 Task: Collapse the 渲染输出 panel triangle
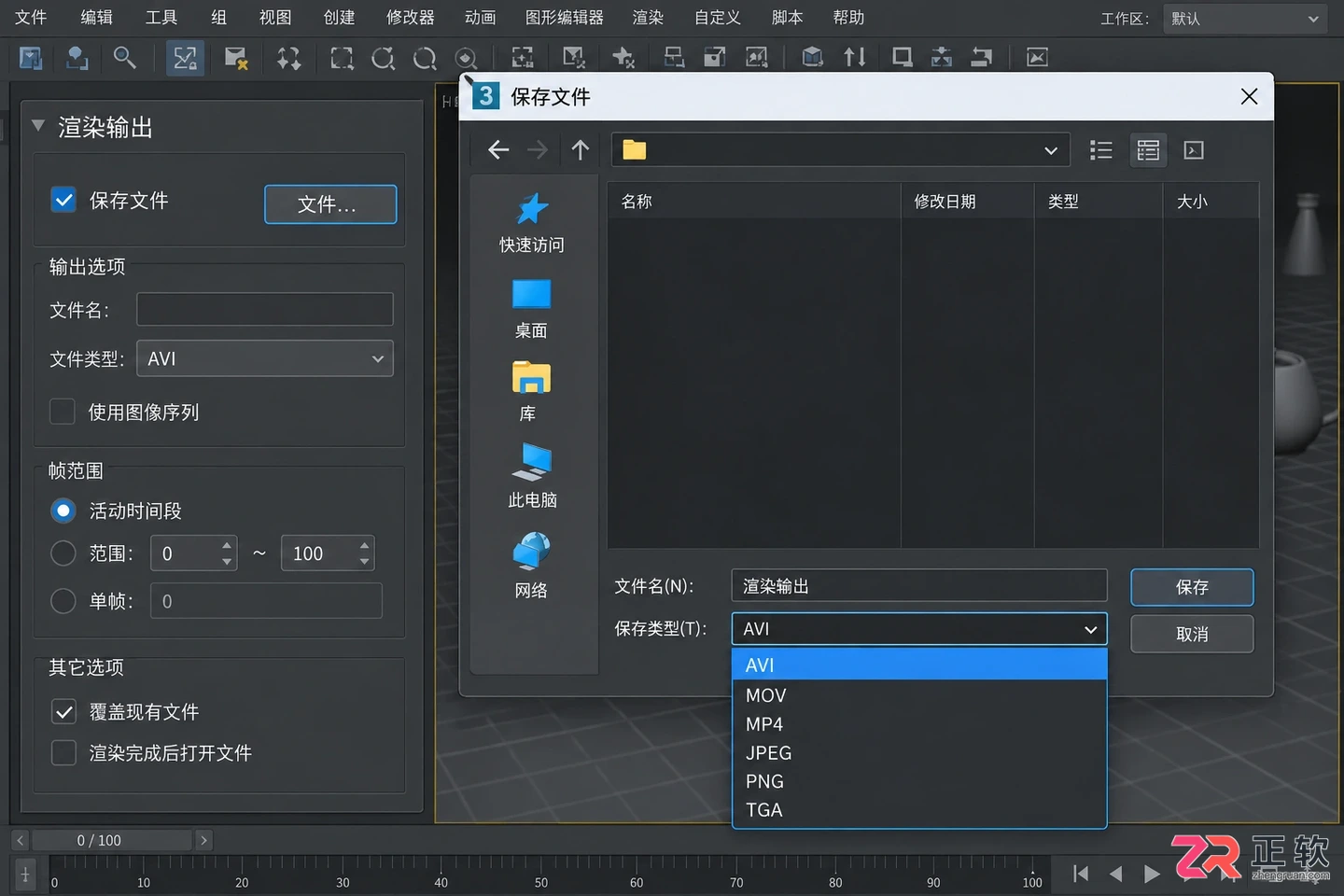coord(38,125)
